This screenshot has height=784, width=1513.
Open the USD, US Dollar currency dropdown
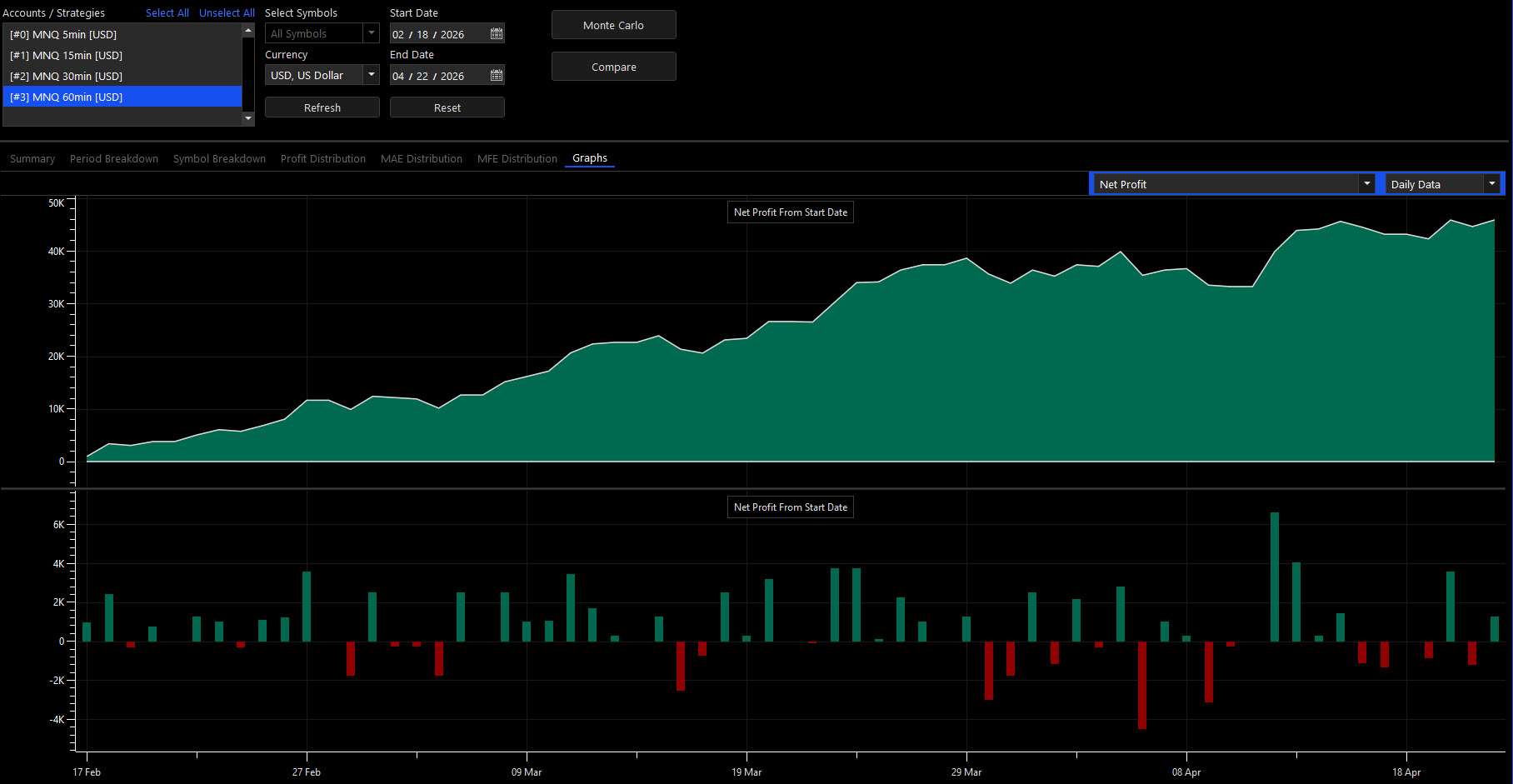click(322, 75)
